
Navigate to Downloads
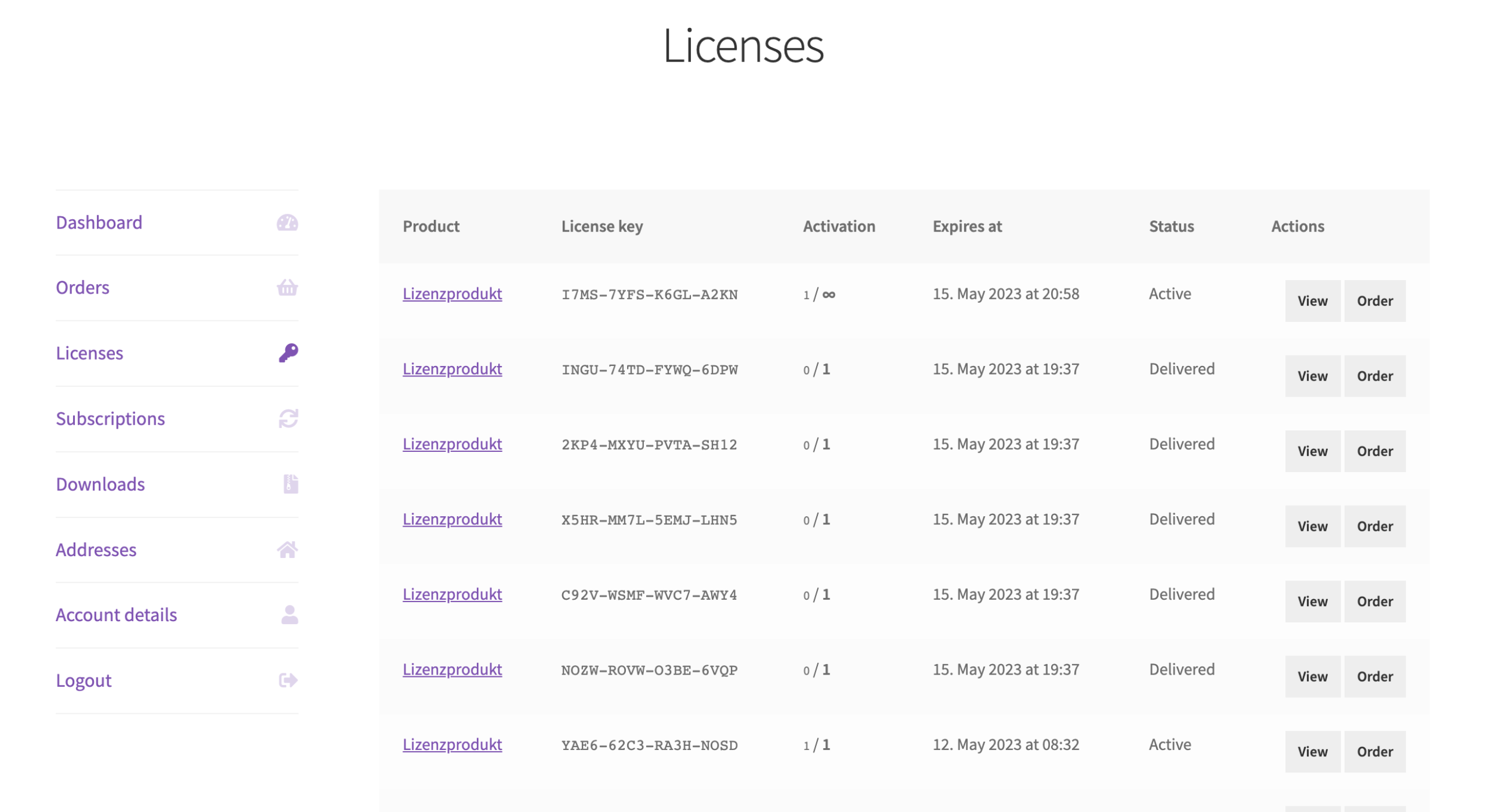[x=100, y=484]
